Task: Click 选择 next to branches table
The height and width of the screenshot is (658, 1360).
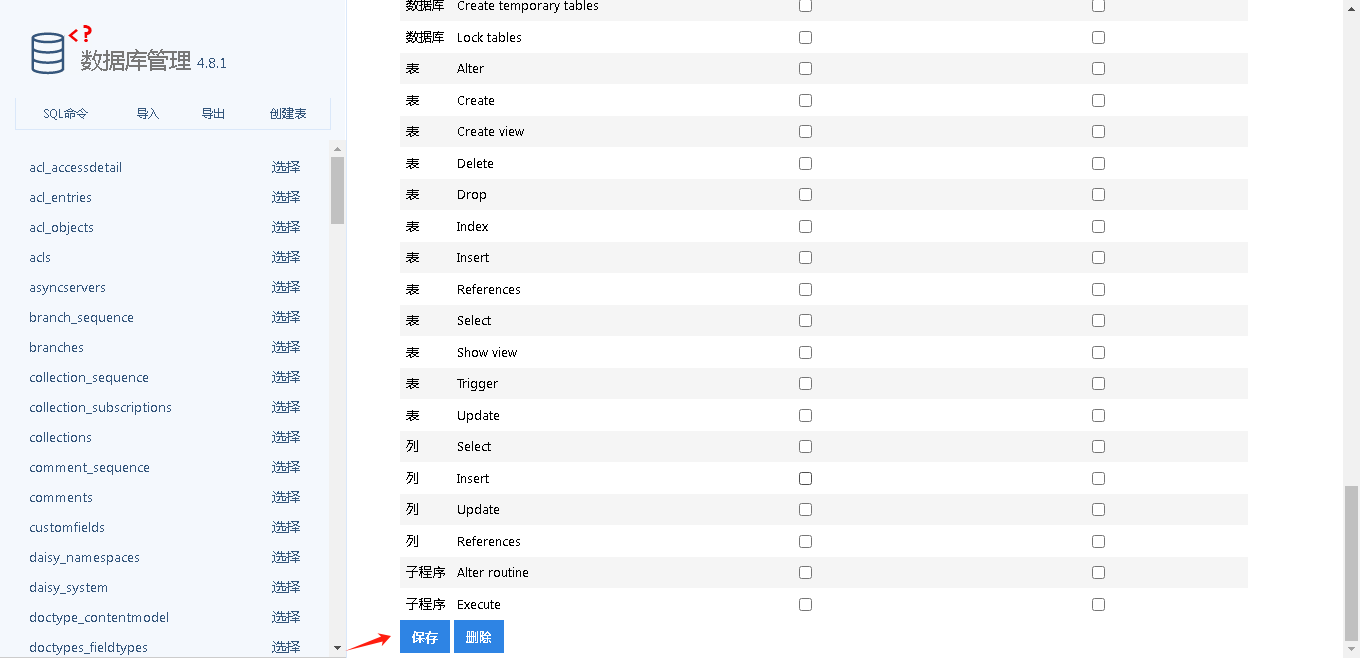Action: pyautogui.click(x=286, y=347)
